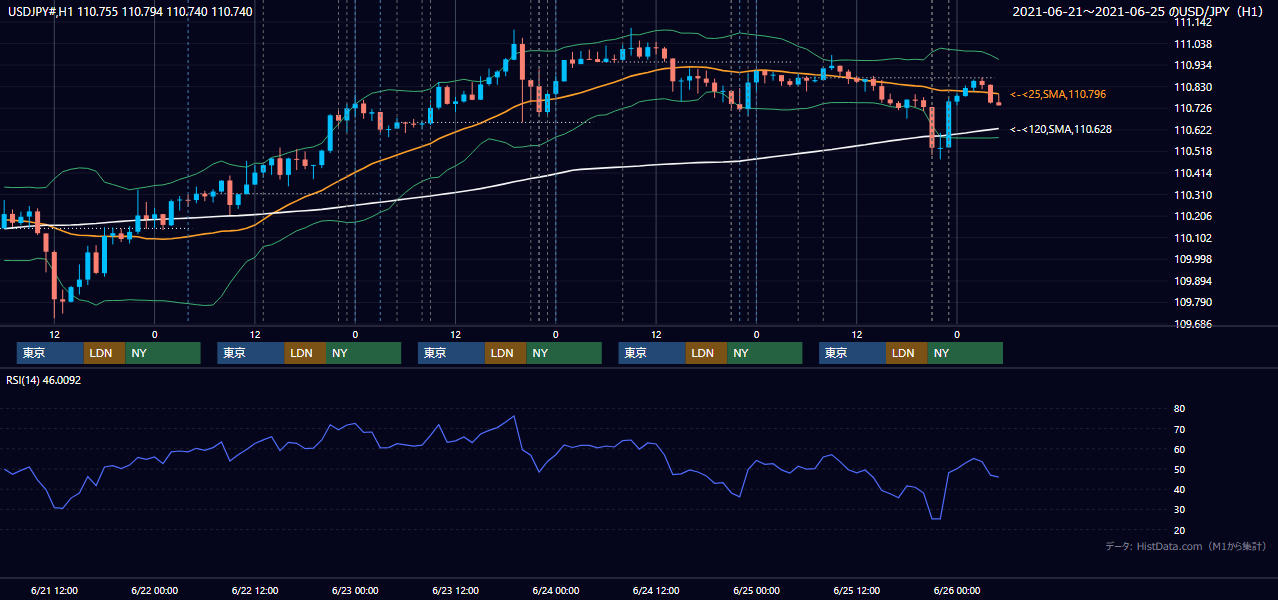This screenshot has height=600, width=1278.
Task: Click the 110.622 price axis label
Action: 1193,130
